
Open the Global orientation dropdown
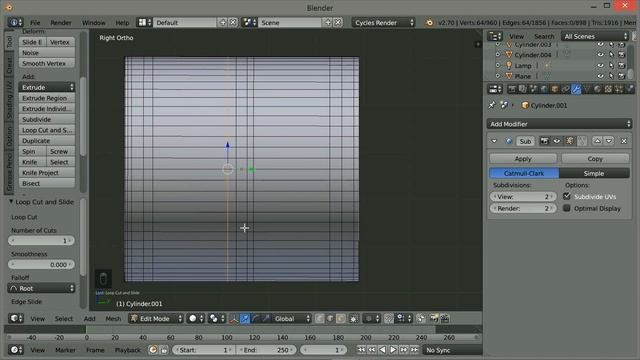click(292, 318)
